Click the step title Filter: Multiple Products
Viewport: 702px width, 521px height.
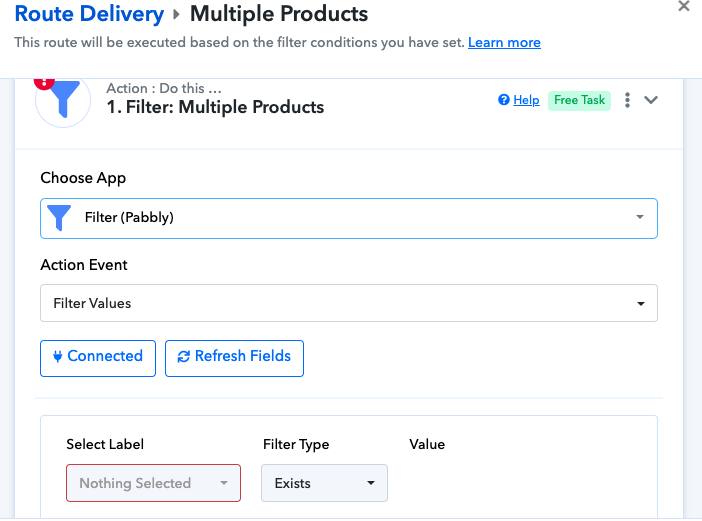(215, 107)
